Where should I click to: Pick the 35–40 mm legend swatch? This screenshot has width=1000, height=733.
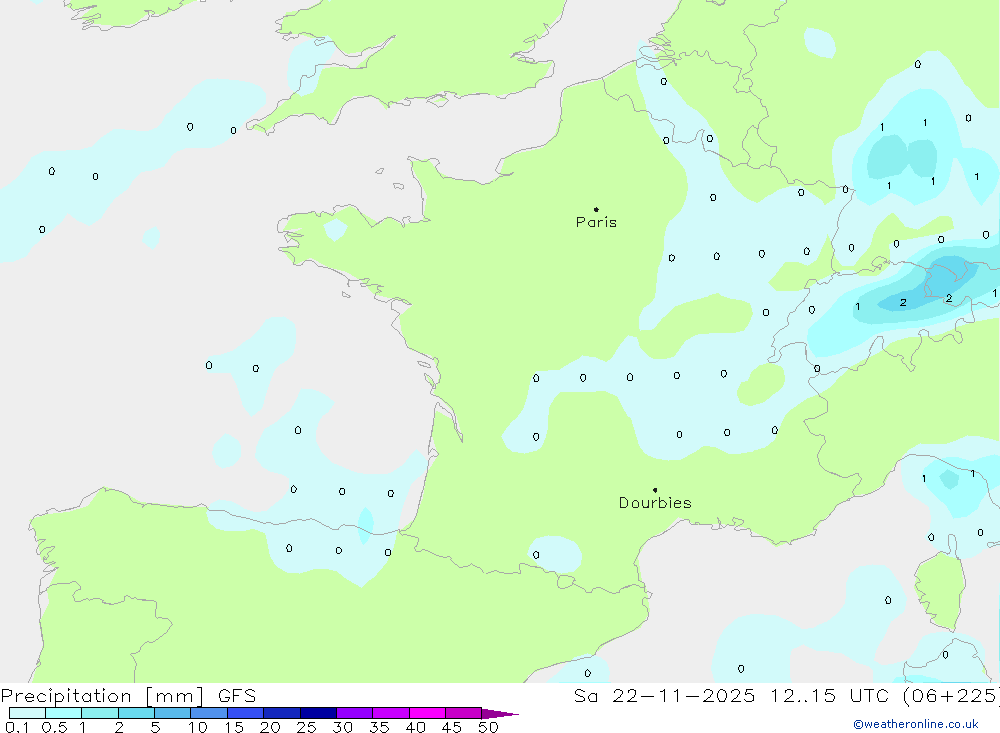click(391, 713)
